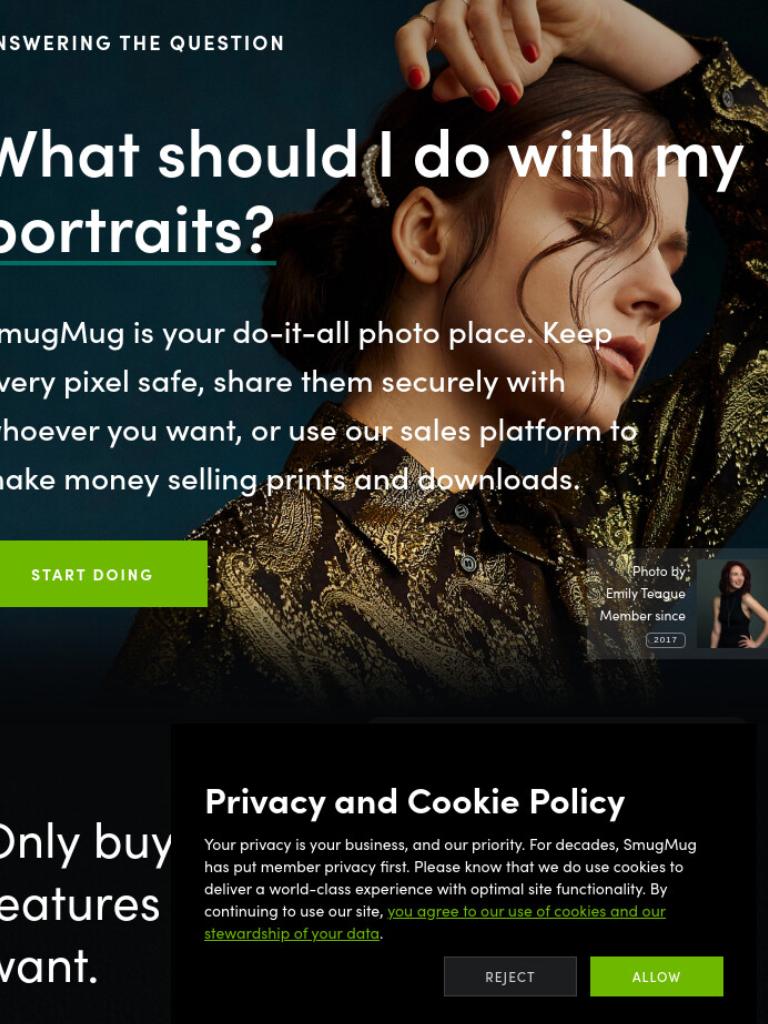Click the "Member since" label in credit card
The height and width of the screenshot is (1024, 768).
coord(643,616)
